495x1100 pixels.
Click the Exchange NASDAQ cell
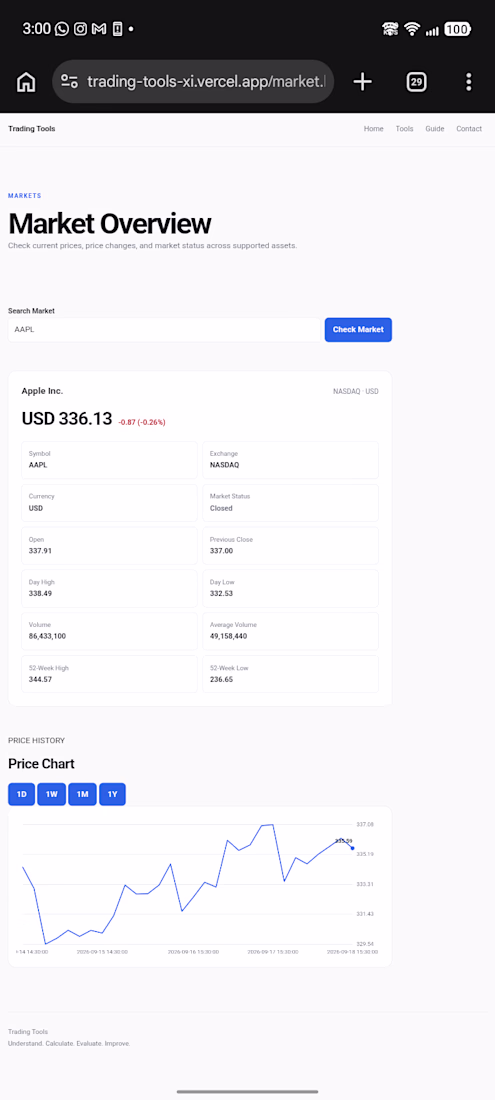(290, 460)
